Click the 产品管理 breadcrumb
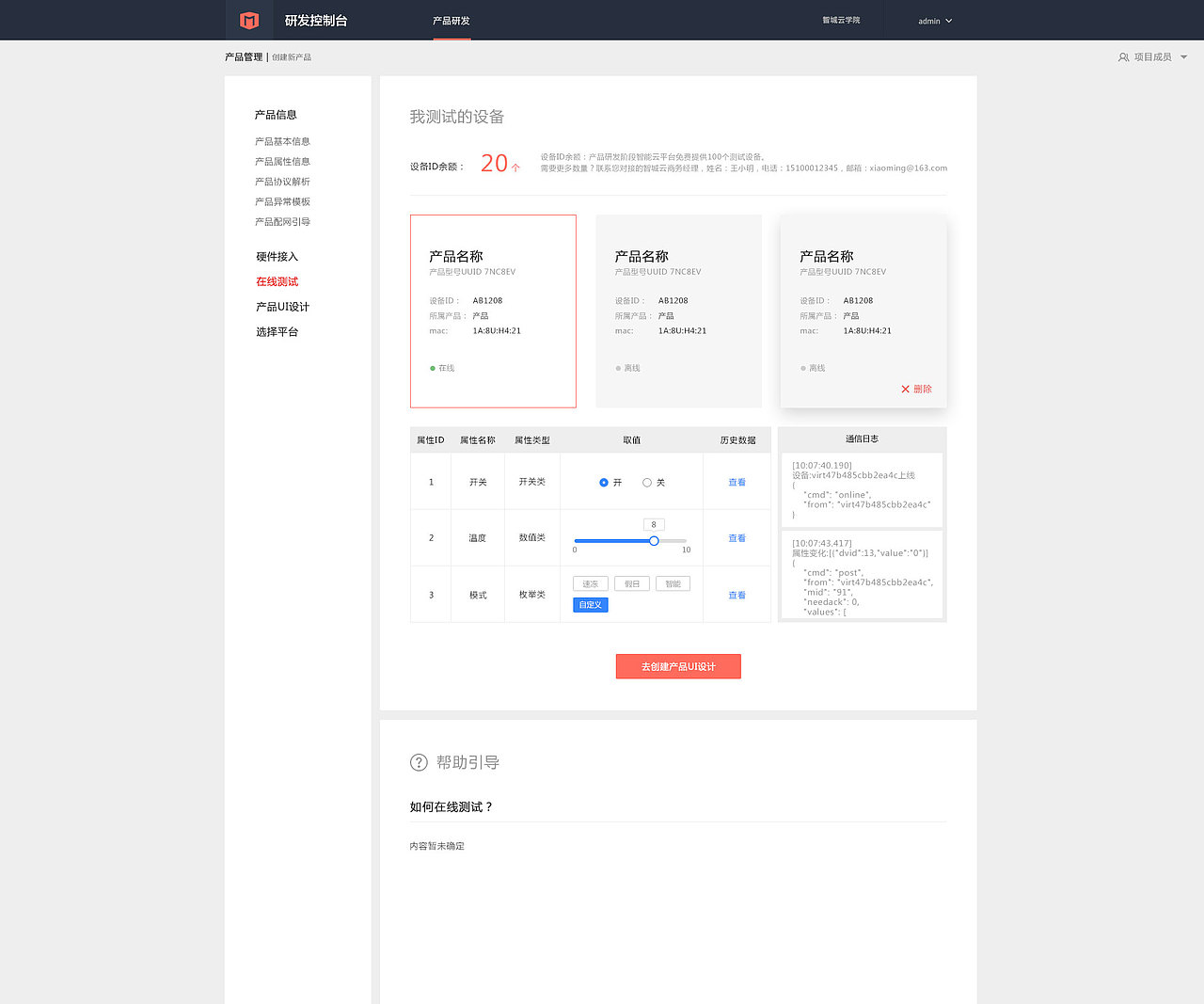 click(244, 57)
